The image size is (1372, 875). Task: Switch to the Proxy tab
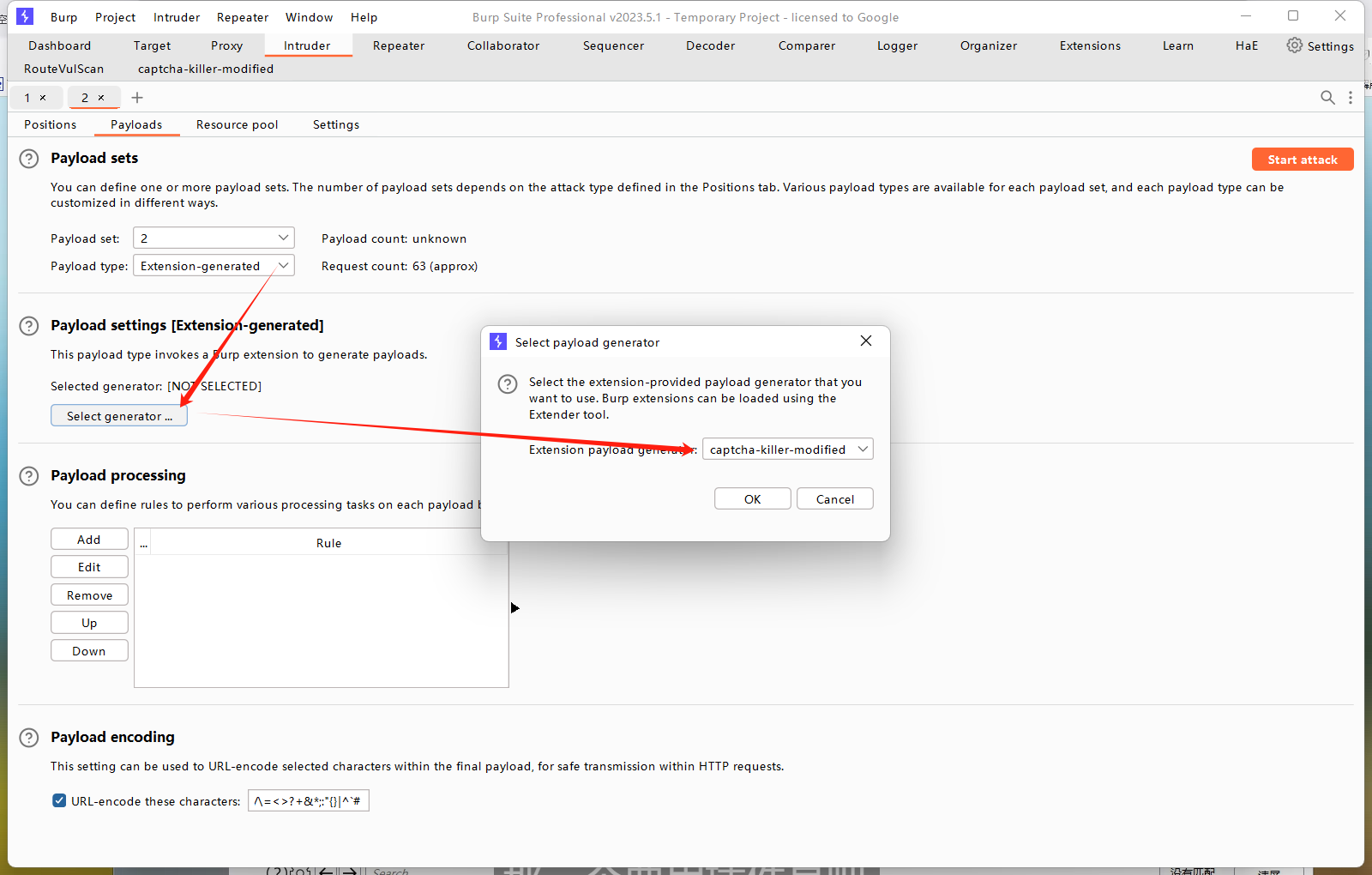tap(226, 45)
